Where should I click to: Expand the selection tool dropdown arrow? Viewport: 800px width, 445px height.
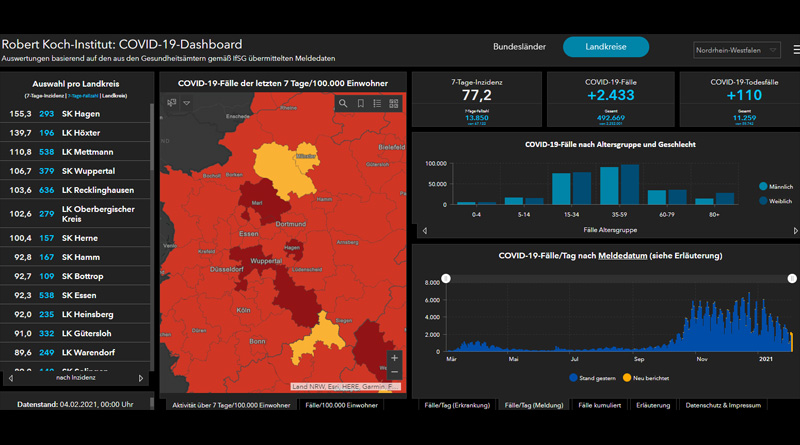(x=187, y=103)
